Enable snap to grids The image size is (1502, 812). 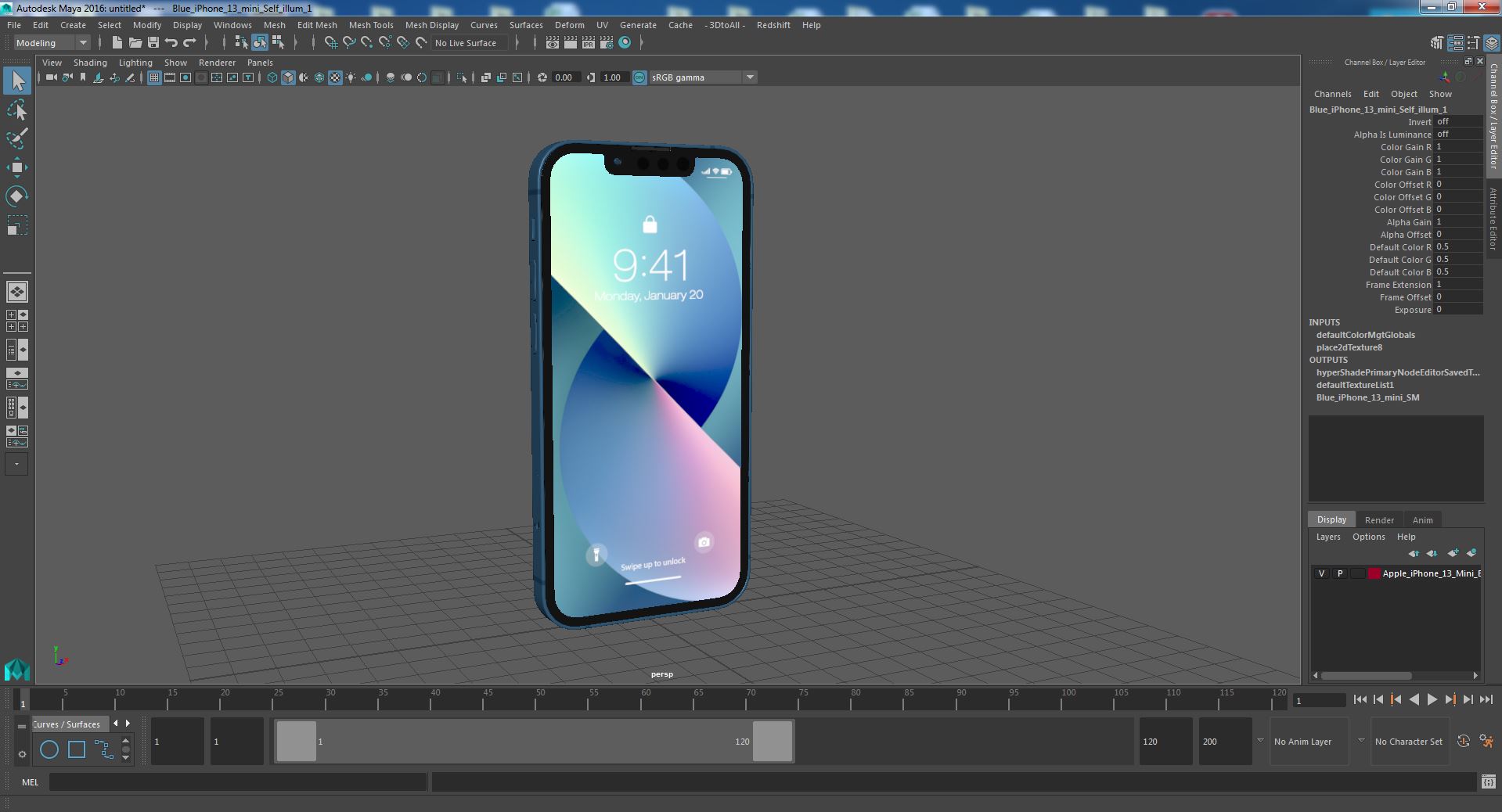tap(331, 43)
